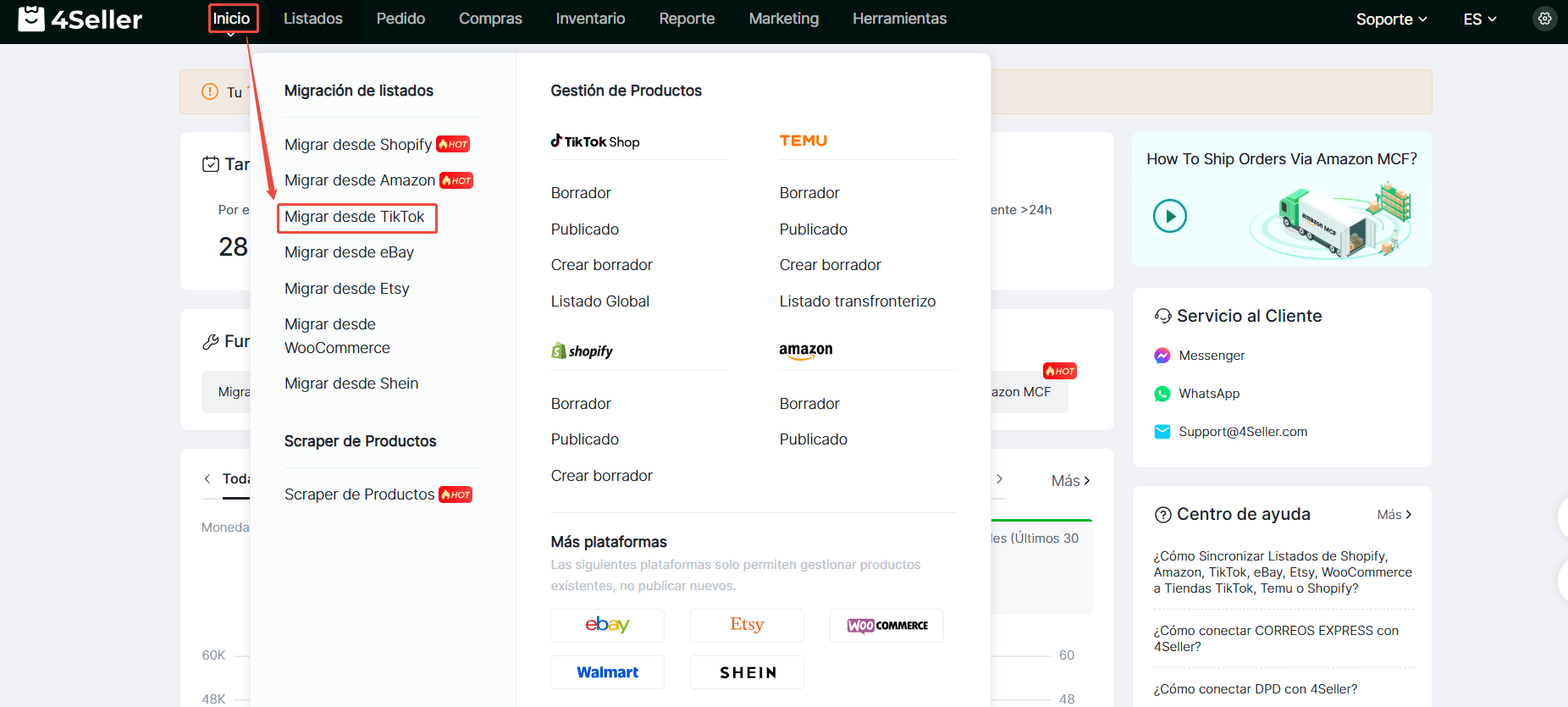Click Shopify Crear borrador
Viewport: 1568px width, 707px height.
[x=602, y=476]
